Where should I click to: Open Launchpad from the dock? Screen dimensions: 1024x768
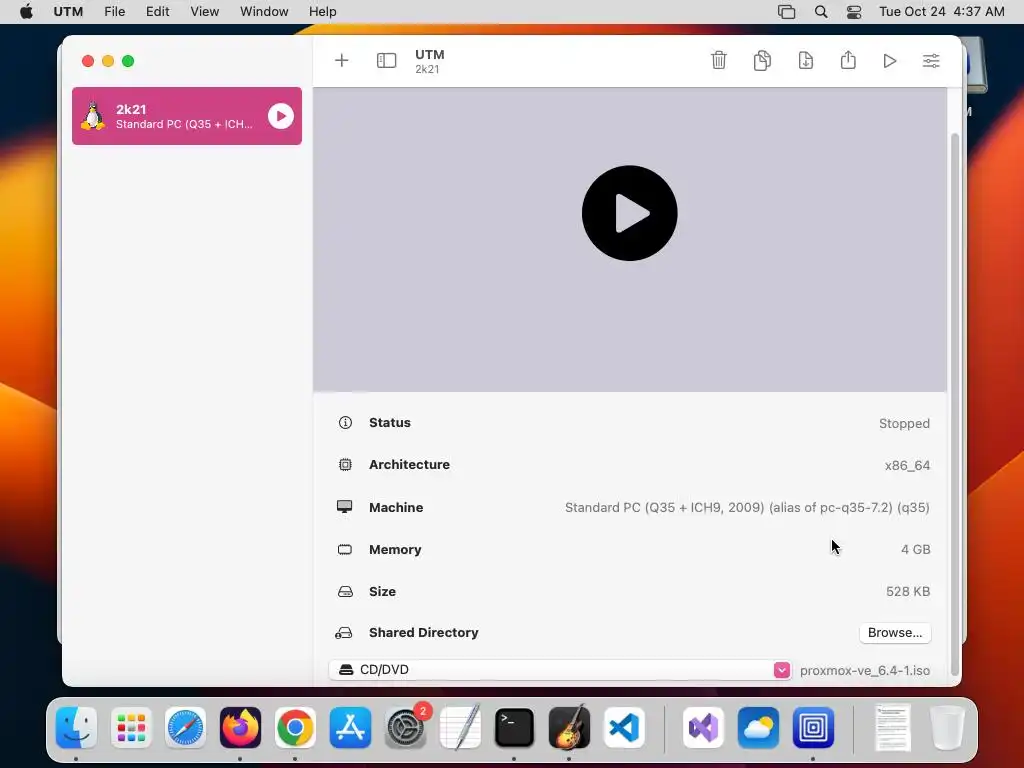coord(131,728)
